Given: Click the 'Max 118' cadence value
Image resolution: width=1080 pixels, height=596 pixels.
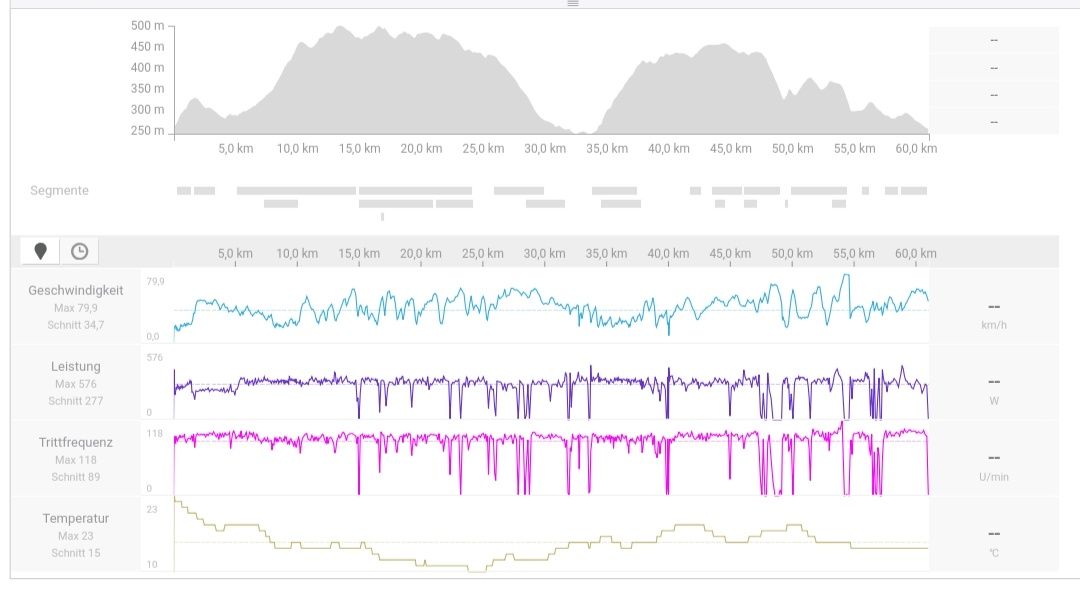Looking at the screenshot, I should coord(76,460).
